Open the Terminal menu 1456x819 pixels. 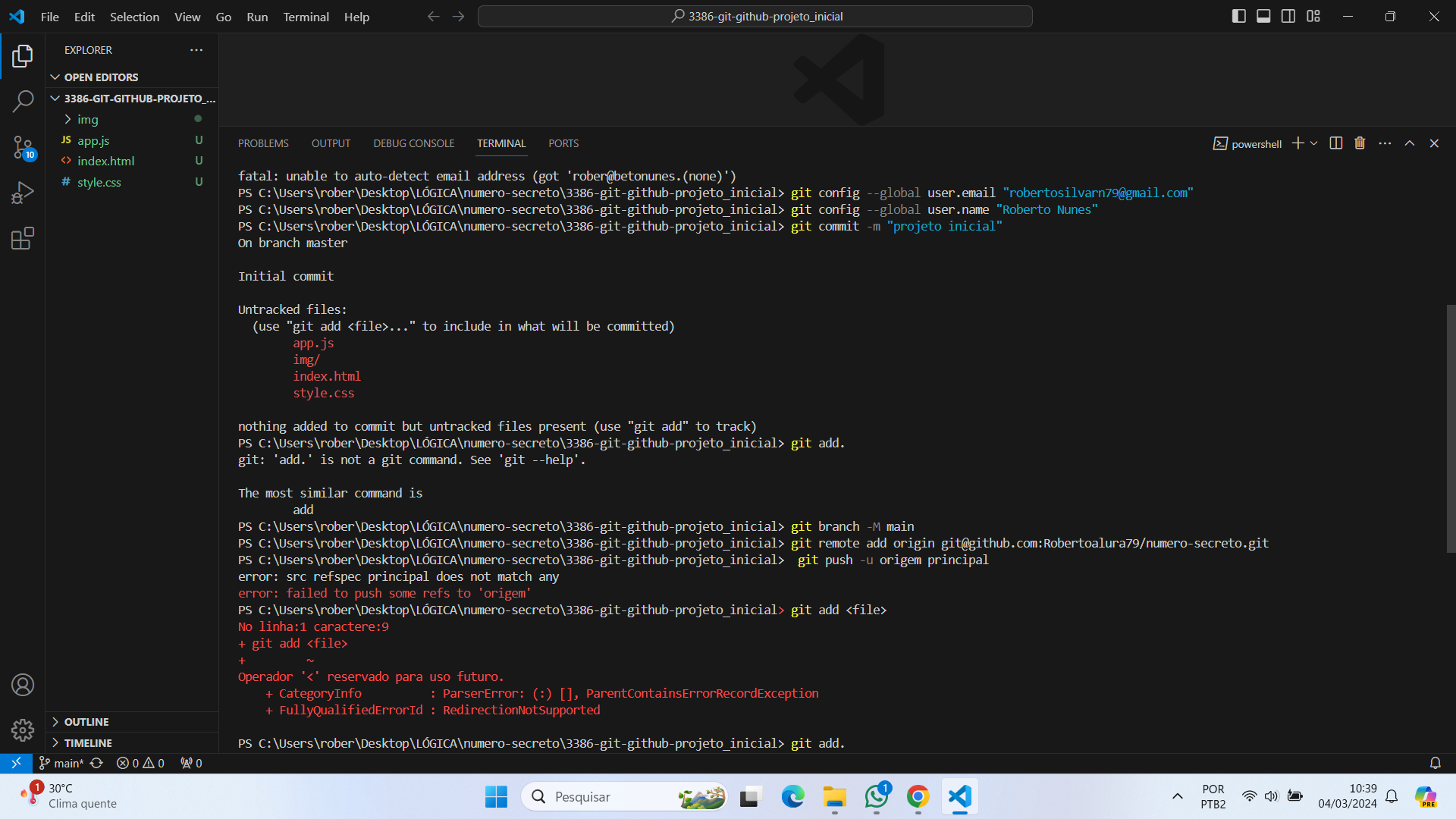pyautogui.click(x=306, y=17)
